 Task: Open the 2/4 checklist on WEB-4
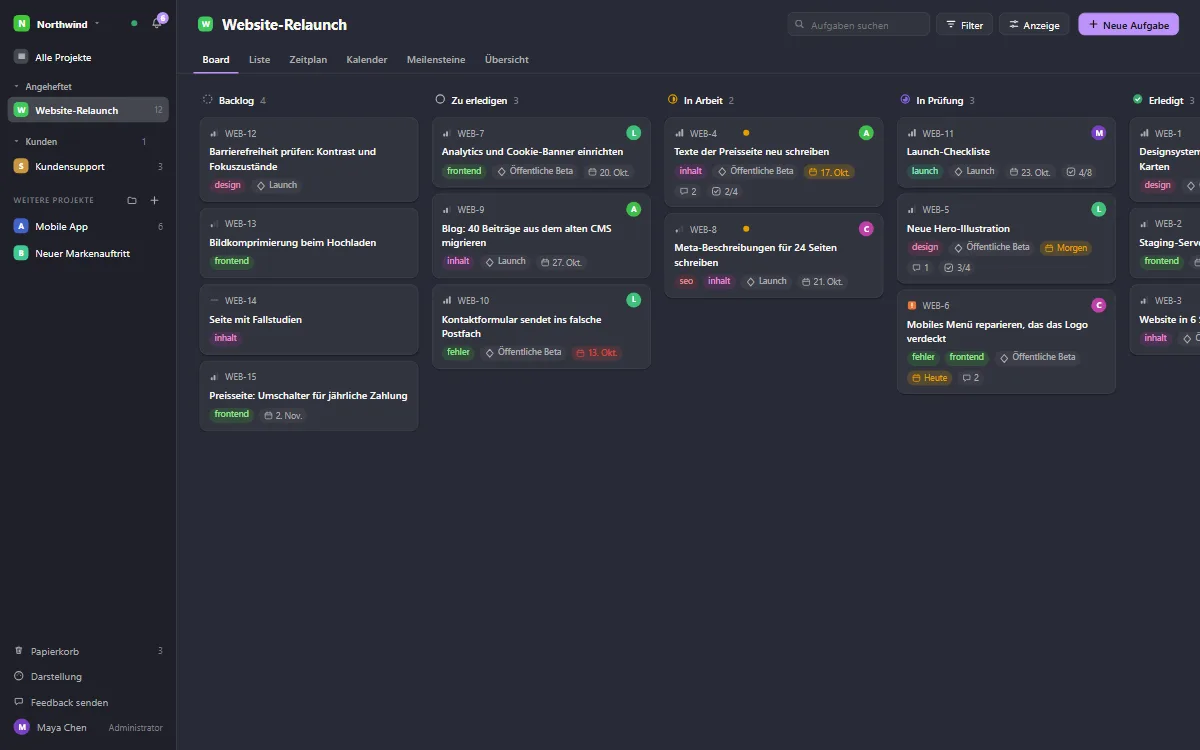click(x=724, y=191)
